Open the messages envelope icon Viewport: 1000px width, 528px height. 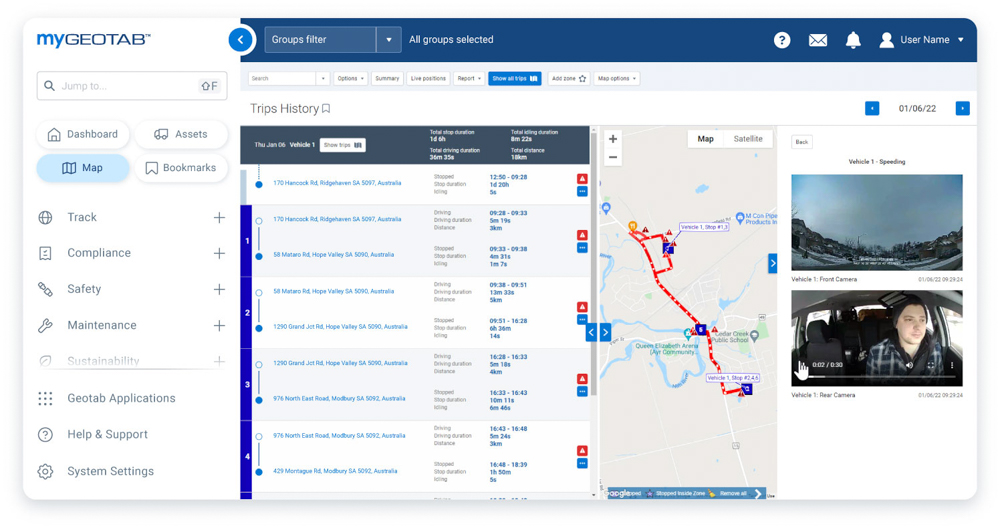(x=818, y=40)
